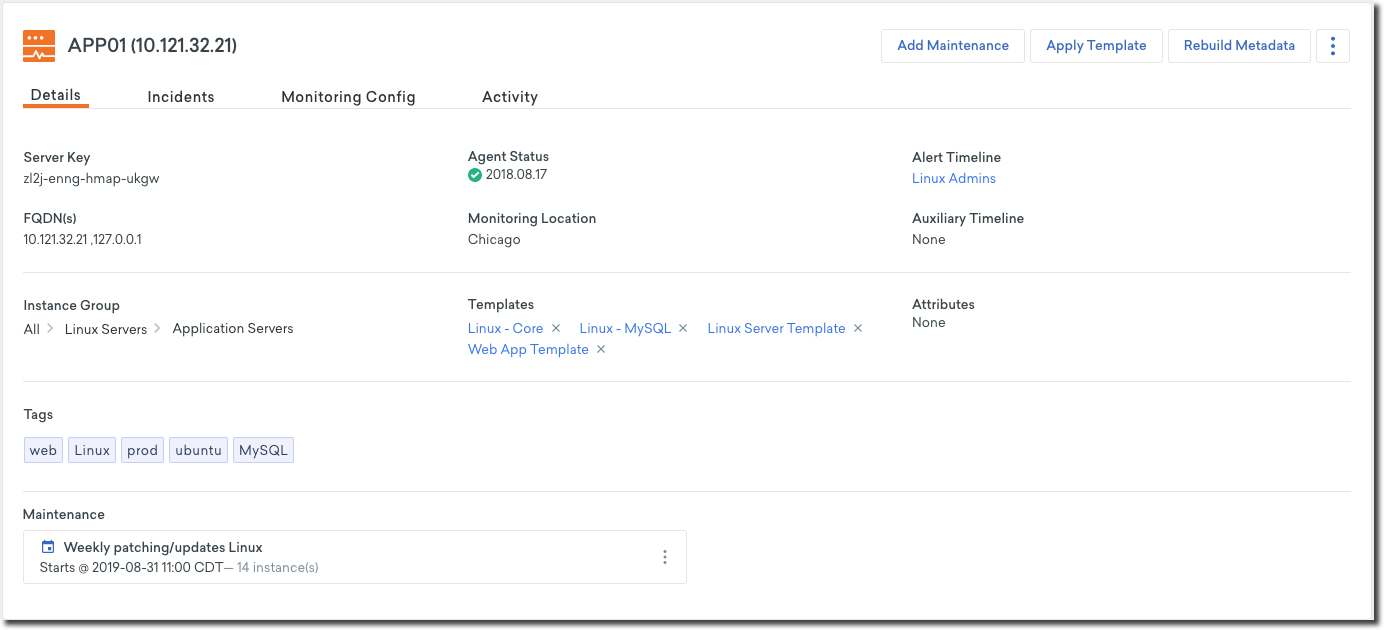Remove the Linux - Core template

pyautogui.click(x=556, y=329)
